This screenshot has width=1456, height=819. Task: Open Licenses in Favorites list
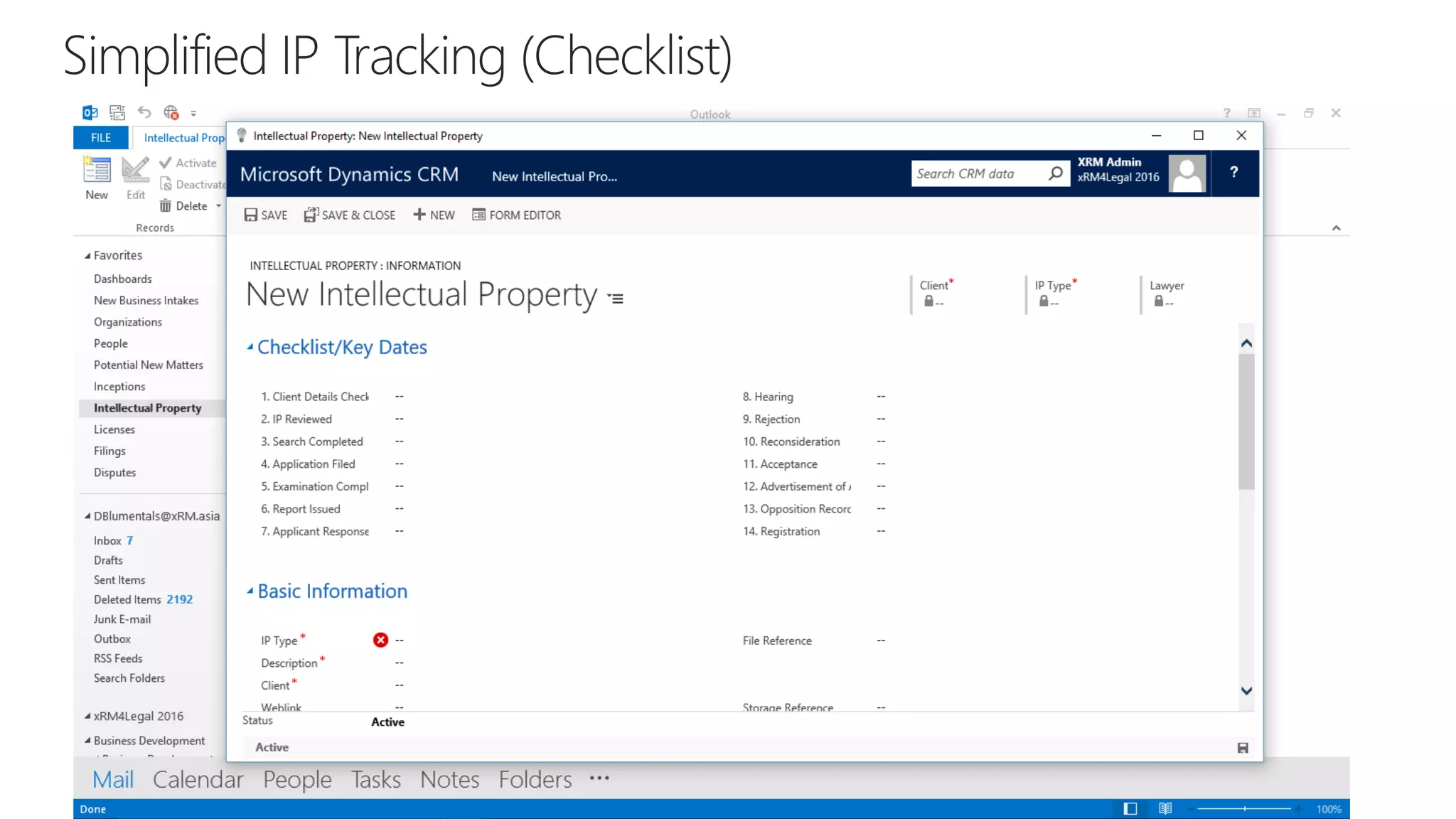click(114, 429)
